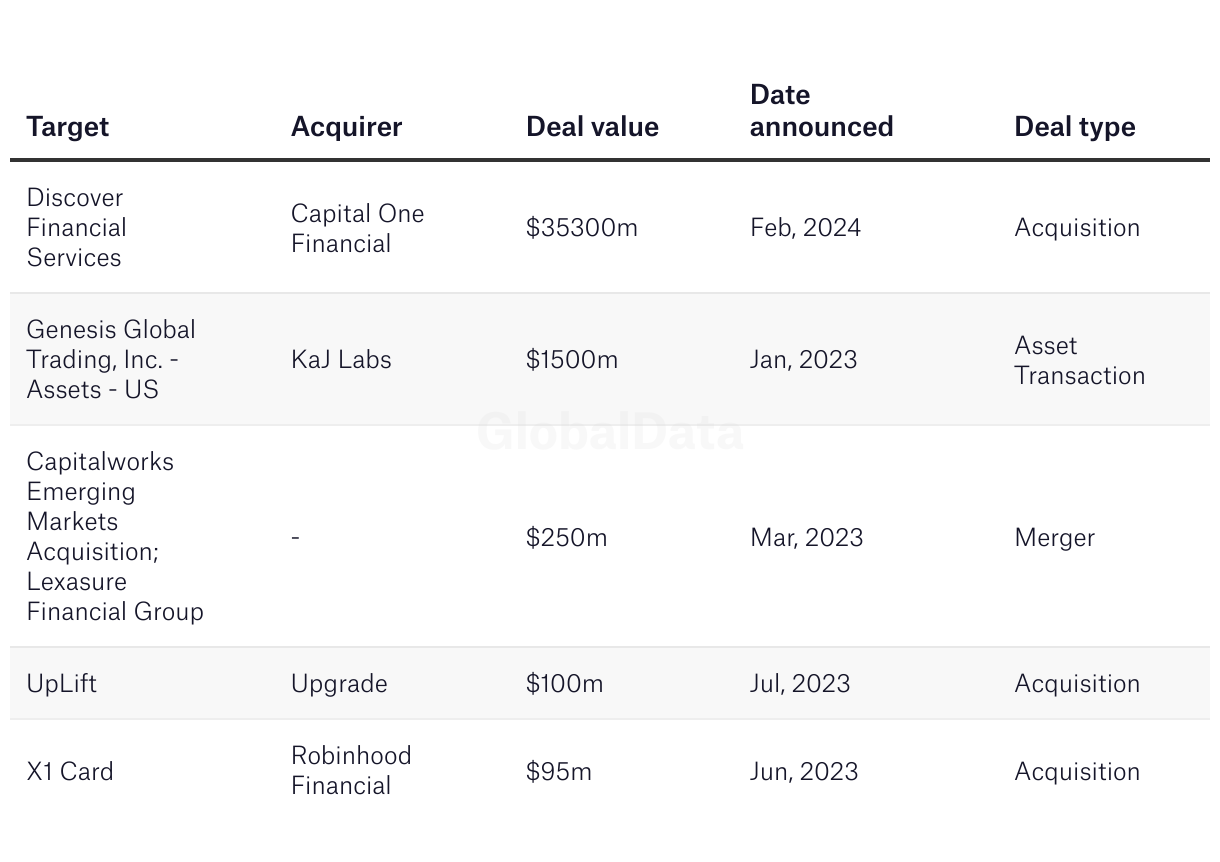The height and width of the screenshot is (862, 1220).
Task: Click the $35300m deal value
Action: coord(581,228)
